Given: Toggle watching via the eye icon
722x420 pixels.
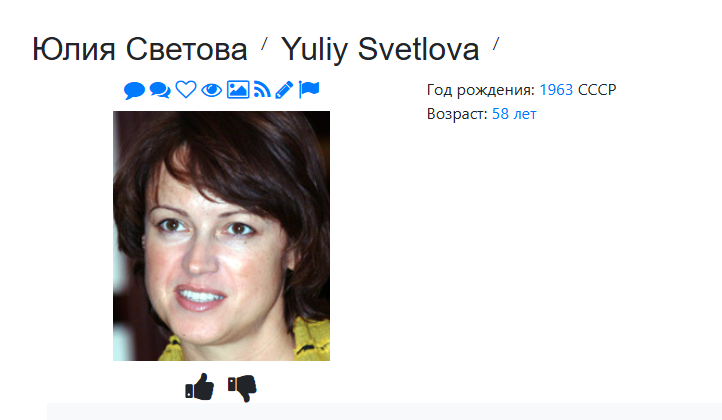Looking at the screenshot, I should point(212,90).
